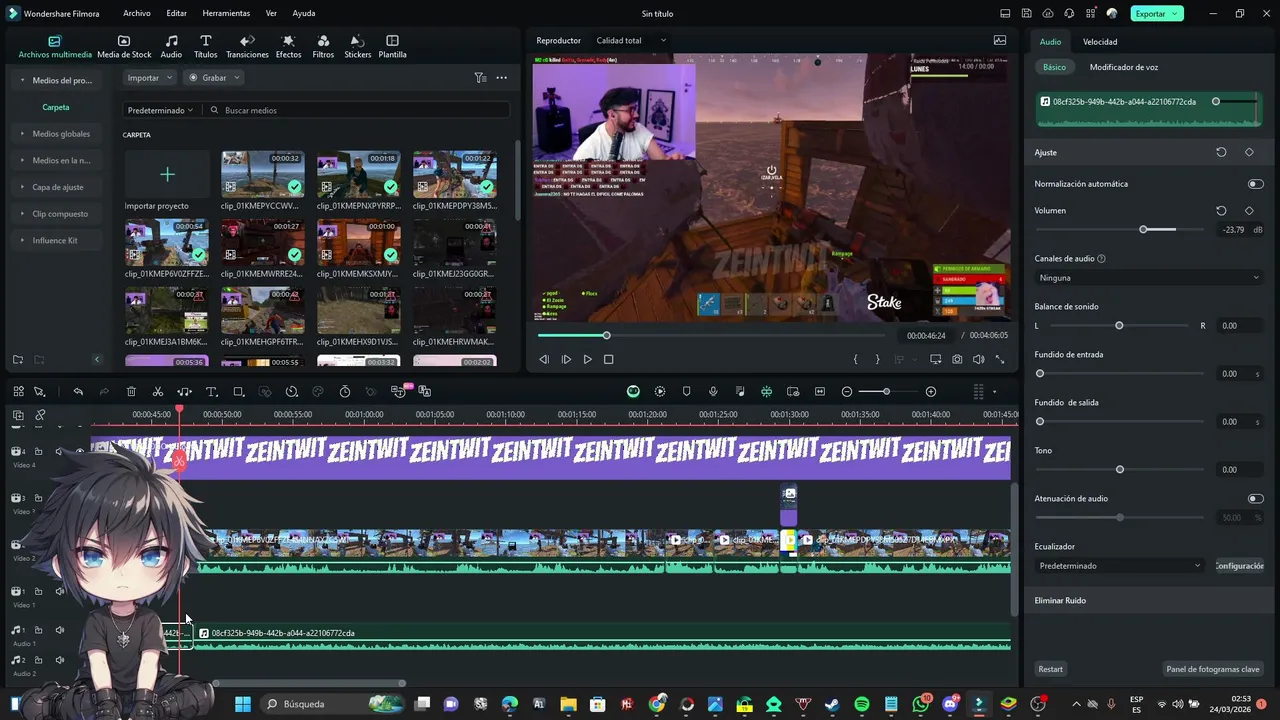Step back one frame in preview
The width and height of the screenshot is (1280, 720).
pyautogui.click(x=544, y=359)
